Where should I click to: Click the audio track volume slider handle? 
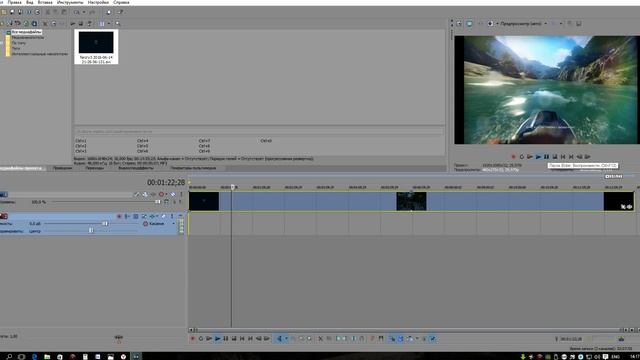tap(105, 224)
